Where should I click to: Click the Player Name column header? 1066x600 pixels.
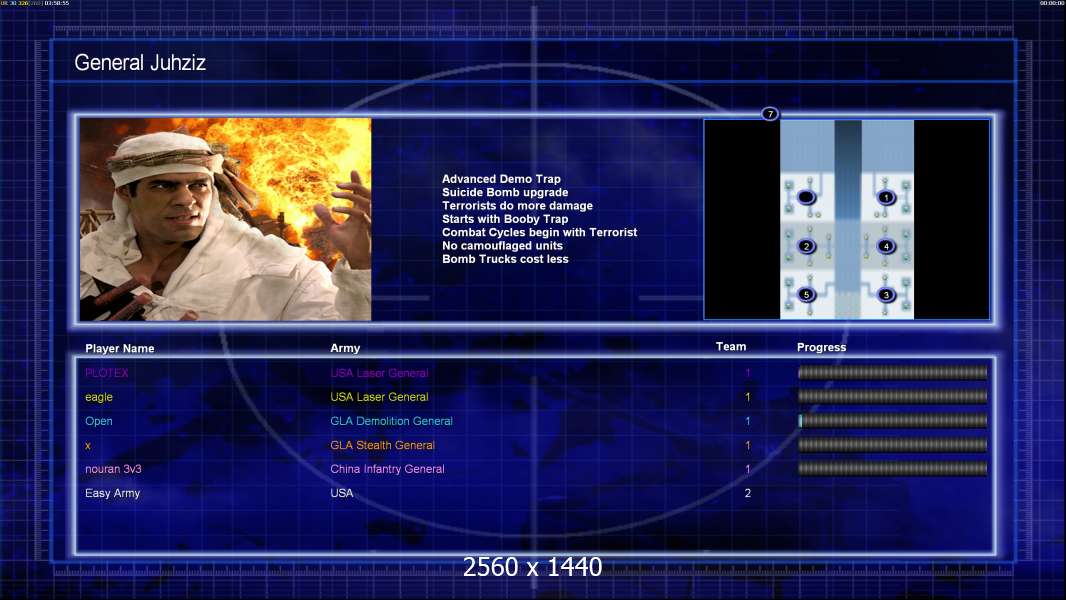pyautogui.click(x=120, y=349)
